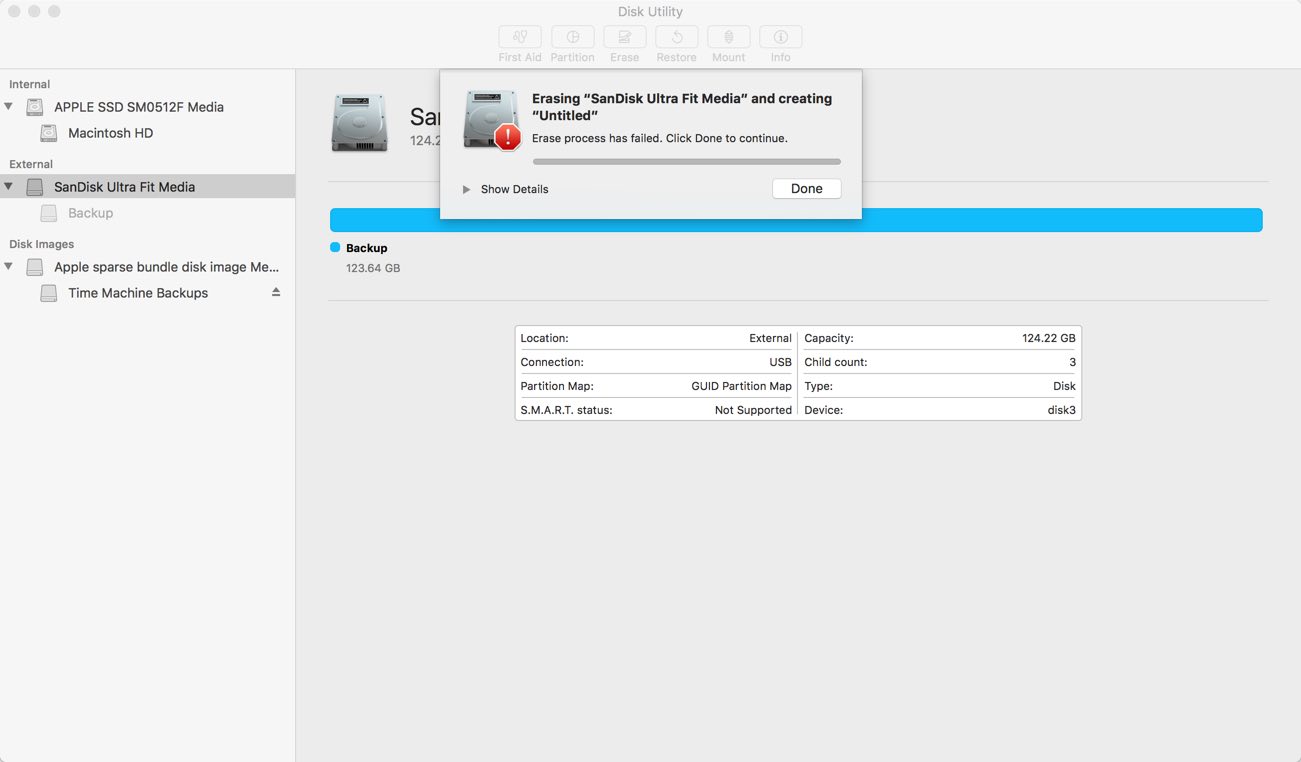Click the 123.64 GB partition size text
1301x762 pixels.
coord(373,268)
